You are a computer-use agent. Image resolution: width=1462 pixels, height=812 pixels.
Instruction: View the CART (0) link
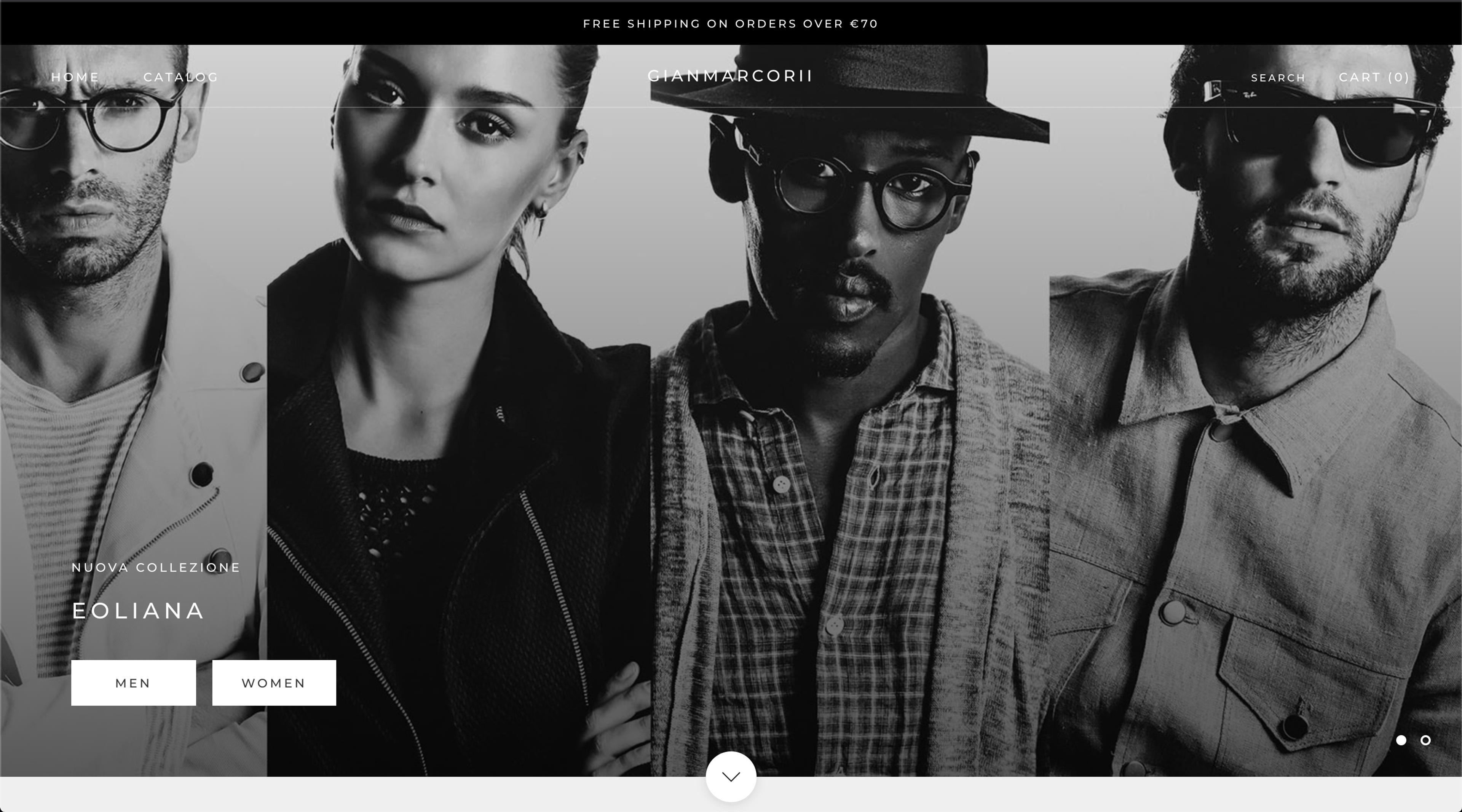[x=1374, y=77]
